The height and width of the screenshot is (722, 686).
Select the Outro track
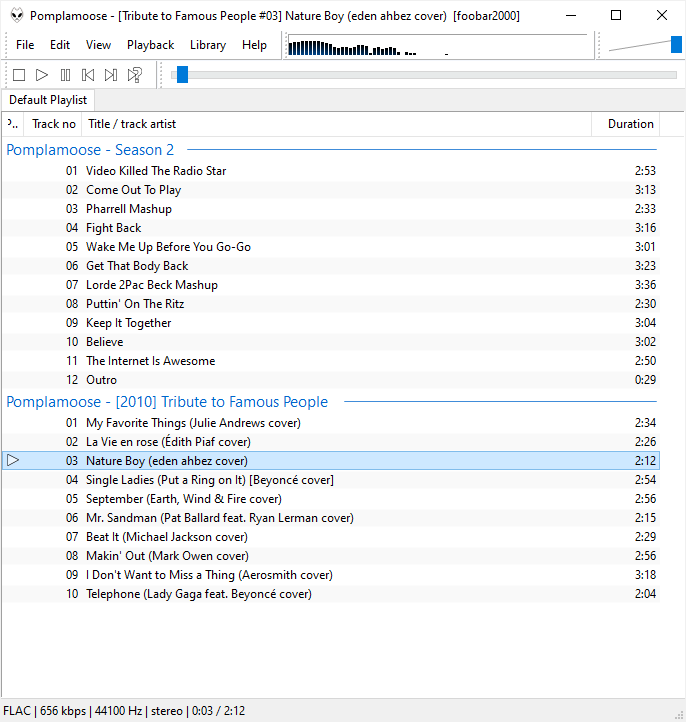click(331, 379)
